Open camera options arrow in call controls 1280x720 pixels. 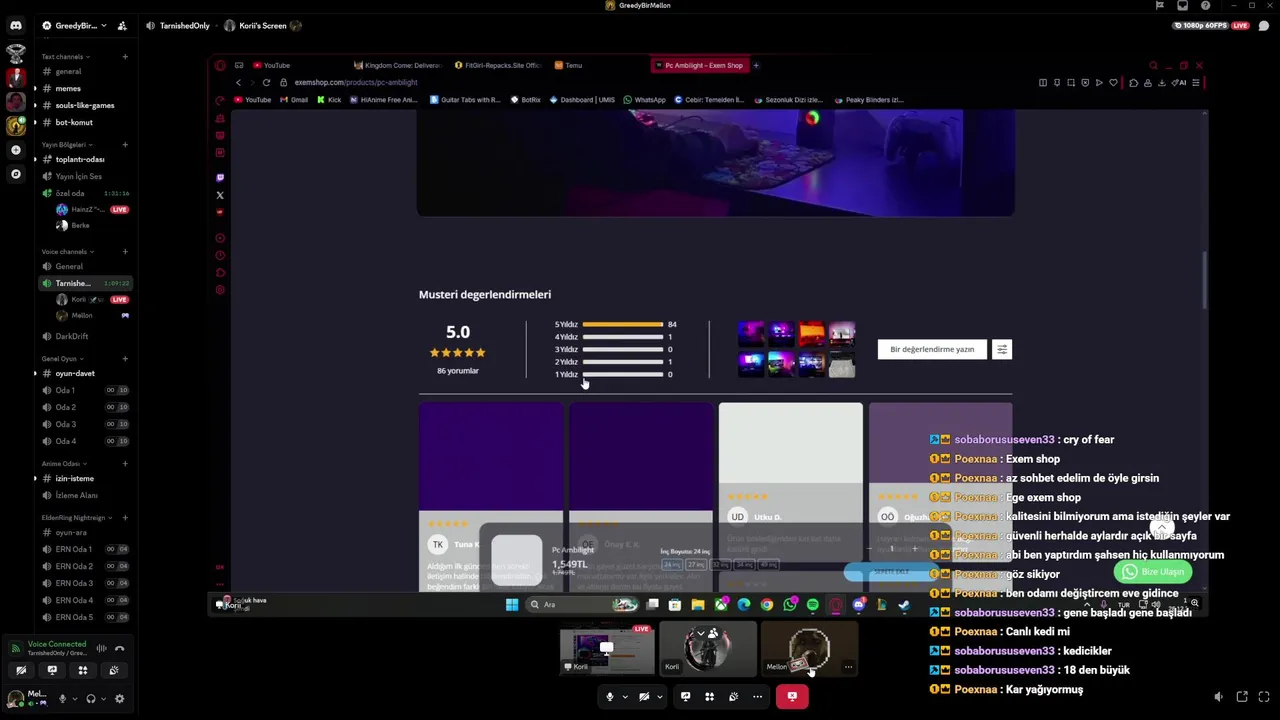(659, 696)
